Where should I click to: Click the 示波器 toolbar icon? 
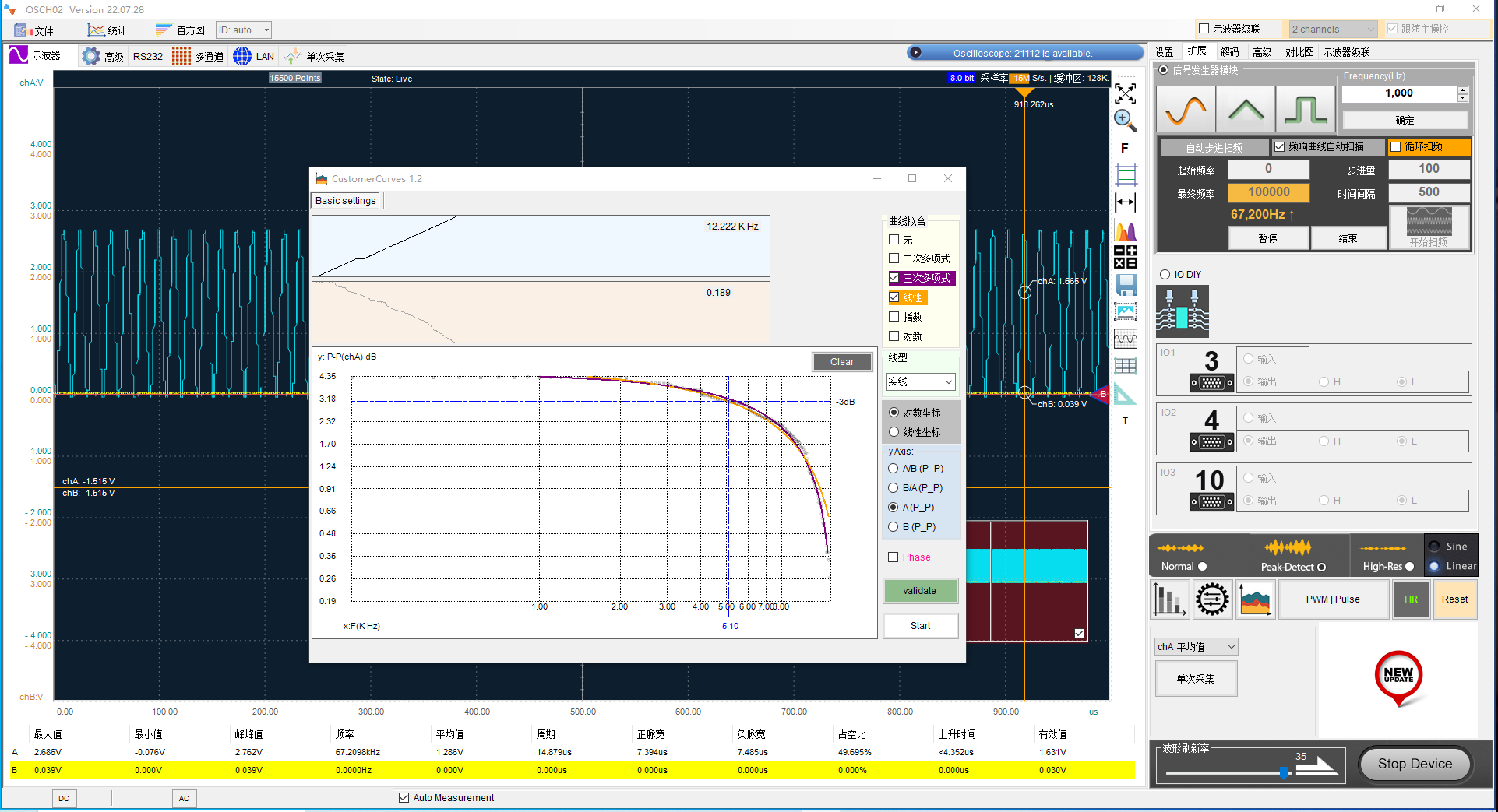34,55
